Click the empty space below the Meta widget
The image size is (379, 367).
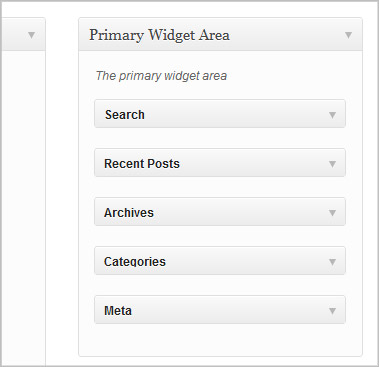point(220,339)
